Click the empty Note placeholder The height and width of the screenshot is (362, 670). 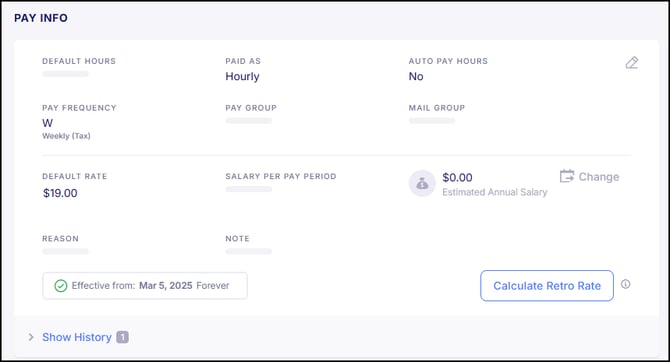tap(249, 251)
